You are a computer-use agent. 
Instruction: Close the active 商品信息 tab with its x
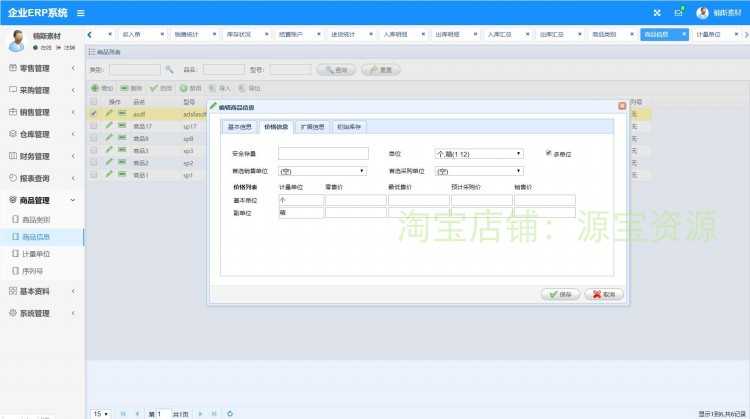click(684, 34)
